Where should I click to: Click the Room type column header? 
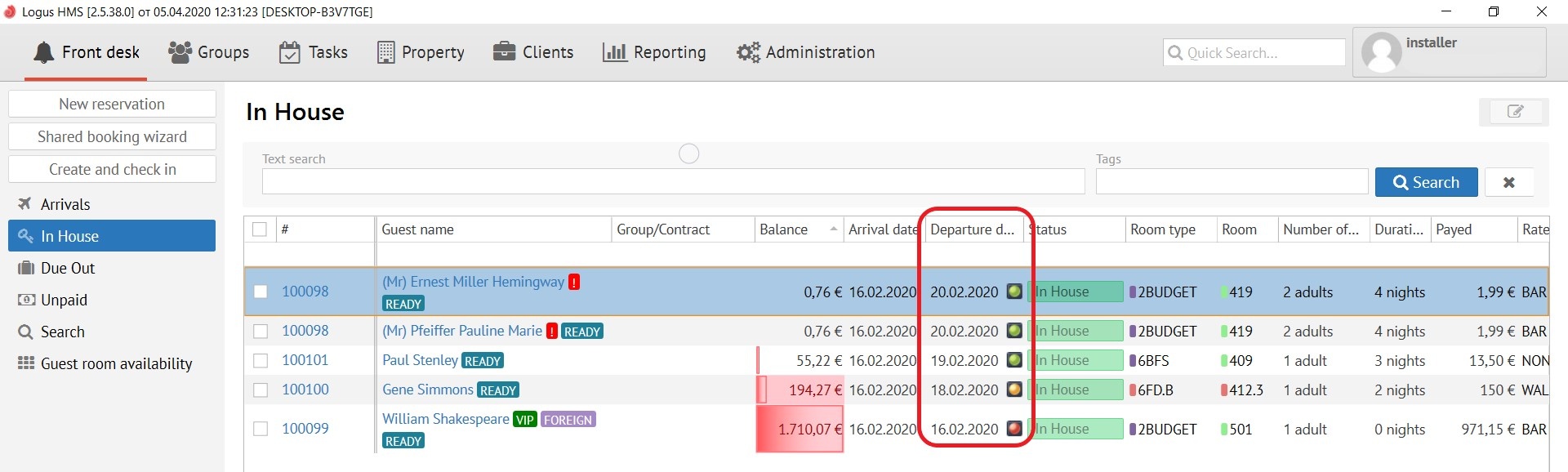click(1162, 229)
